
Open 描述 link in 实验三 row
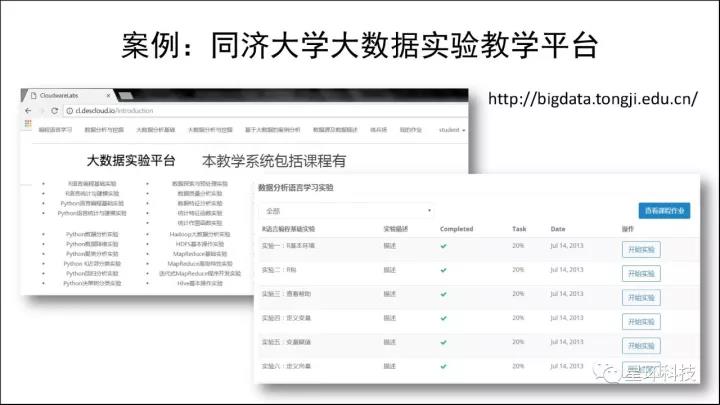pyautogui.click(x=389, y=294)
